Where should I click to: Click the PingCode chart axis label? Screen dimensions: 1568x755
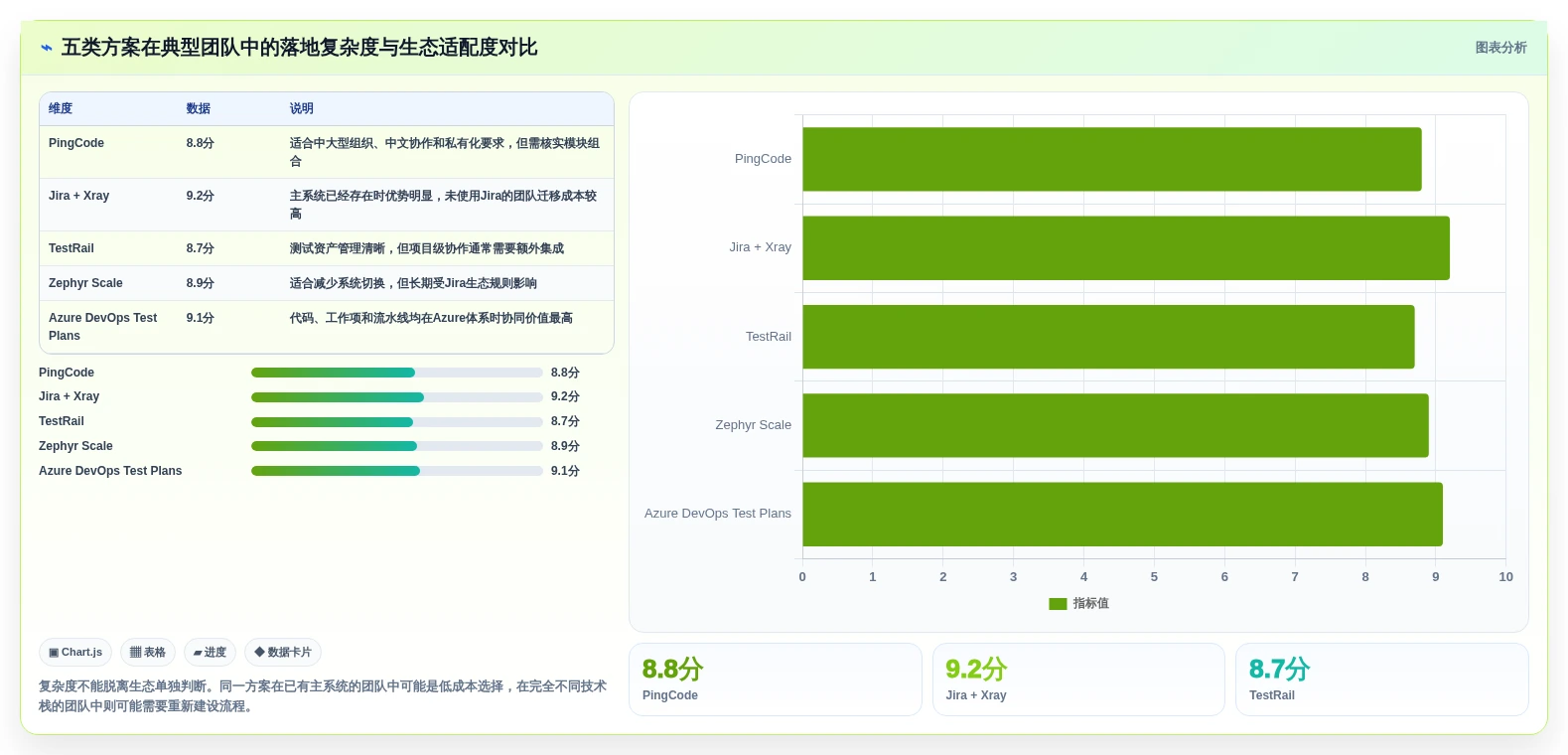coord(763,159)
